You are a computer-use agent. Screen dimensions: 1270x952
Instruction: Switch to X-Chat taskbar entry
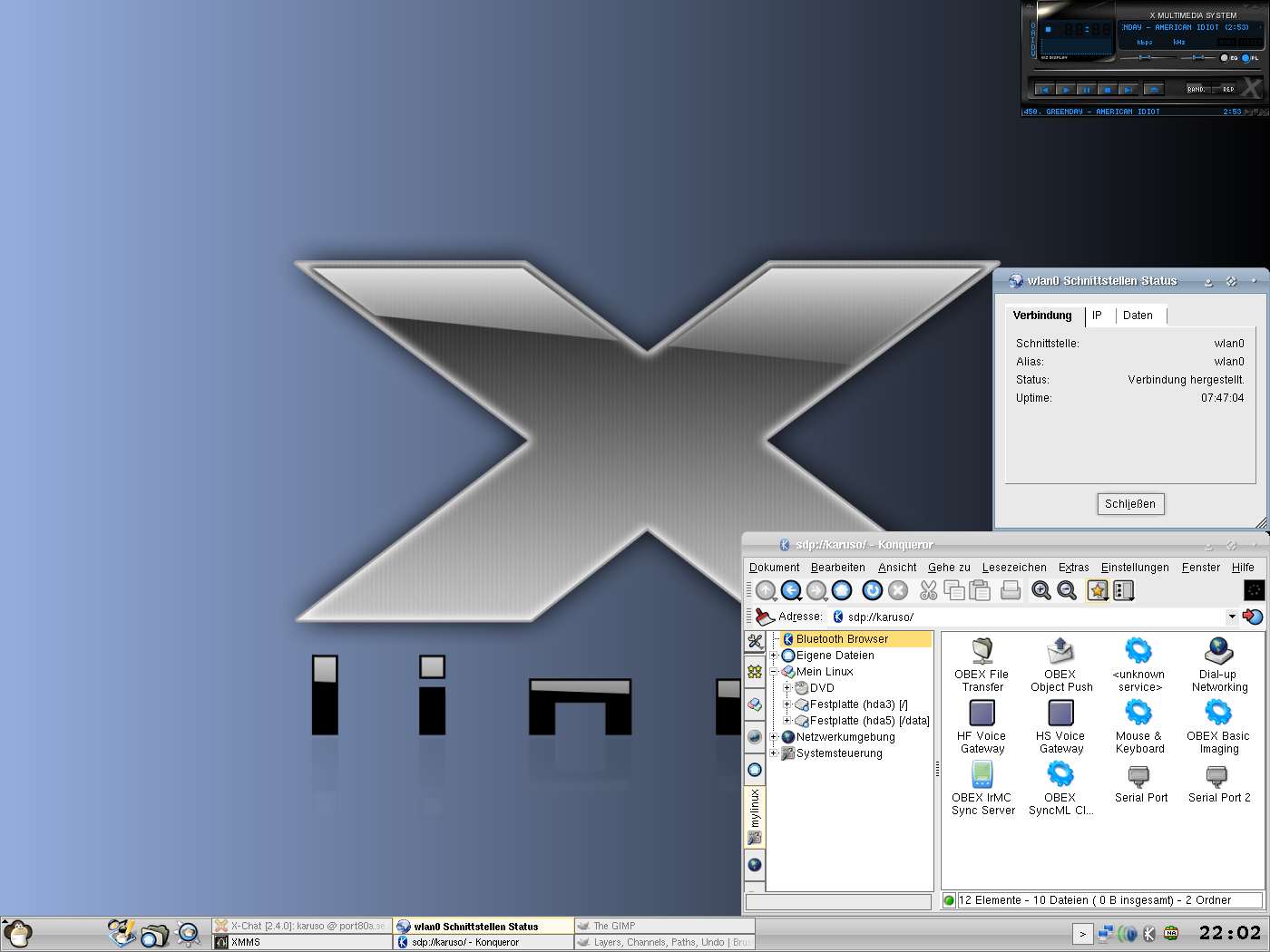coord(301,926)
